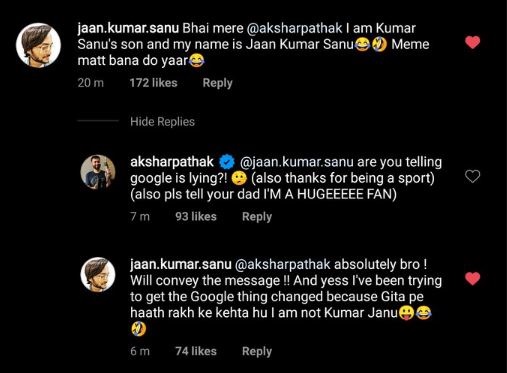Open @aksharpathak mention in top comment
507x373 pixels.
[294, 29]
